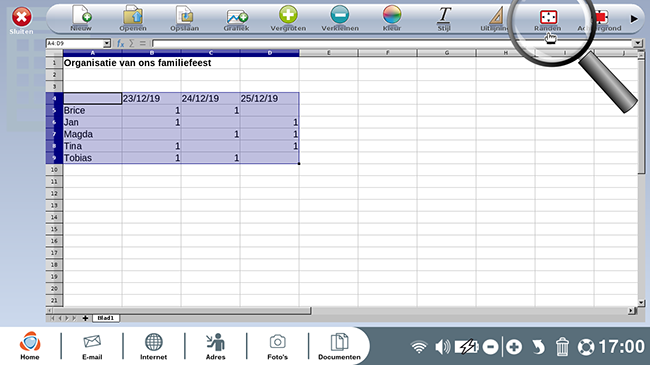650x365 pixels.
Task: Click the Nieuw new document icon
Action: pyautogui.click(x=81, y=16)
